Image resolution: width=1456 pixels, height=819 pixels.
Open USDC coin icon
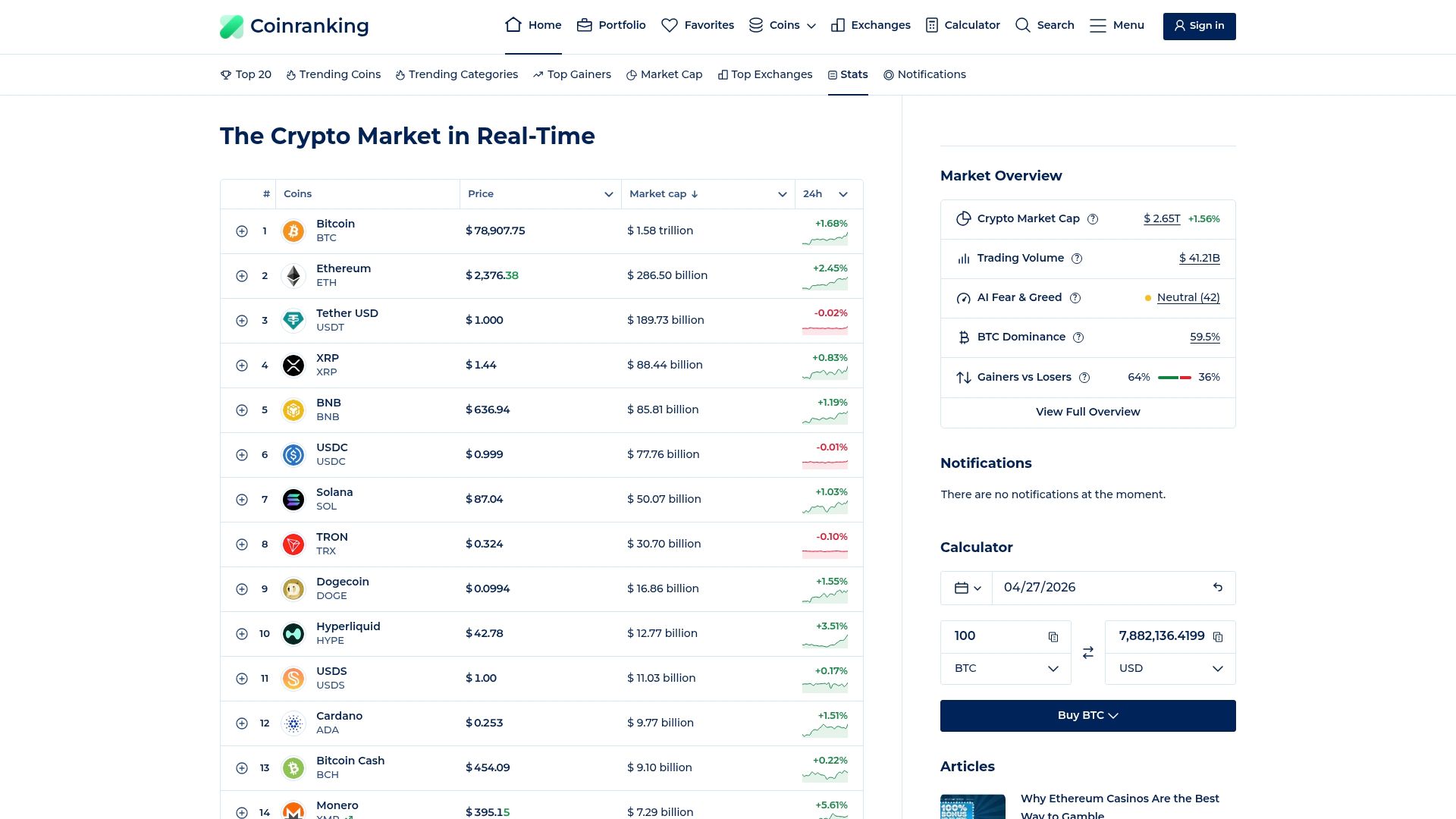(293, 455)
